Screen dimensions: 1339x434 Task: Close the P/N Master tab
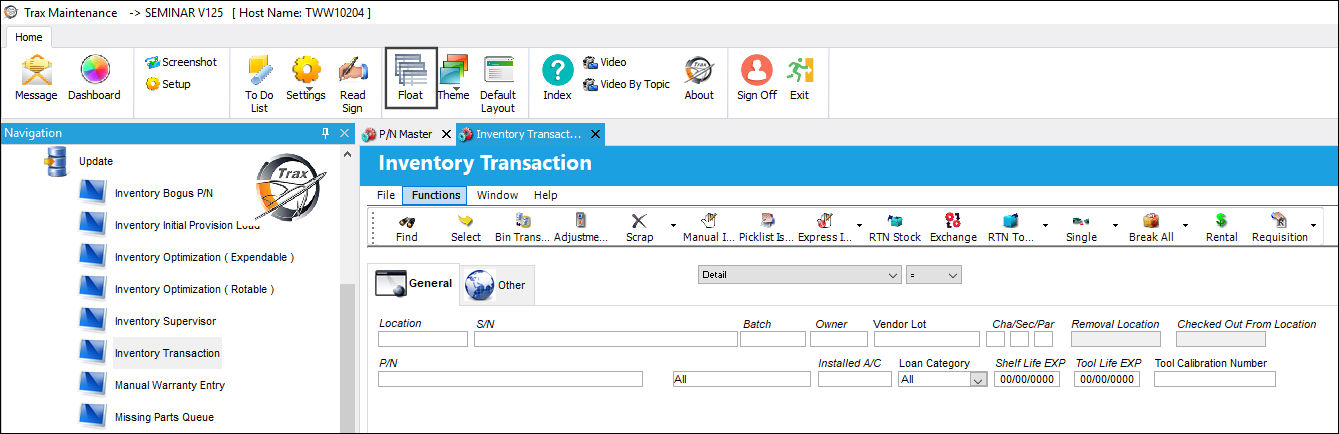click(x=446, y=134)
